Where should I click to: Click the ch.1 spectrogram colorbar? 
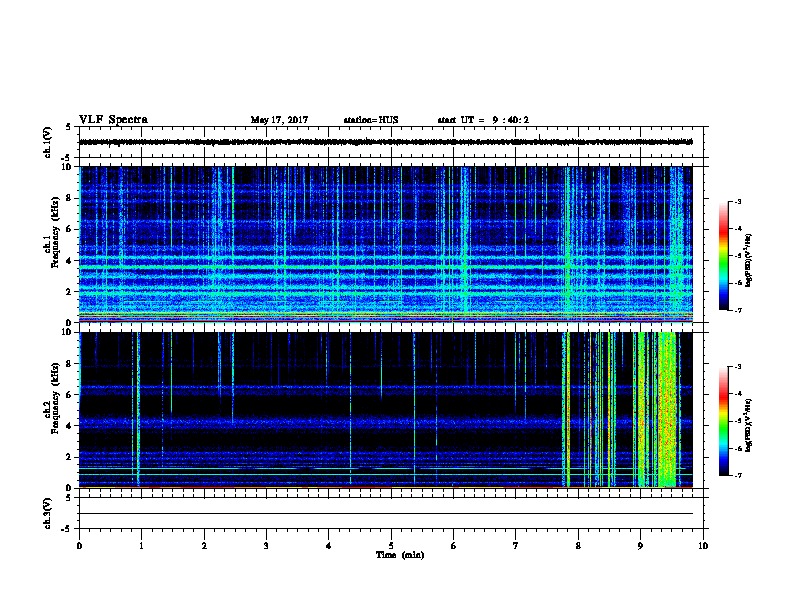click(x=723, y=256)
